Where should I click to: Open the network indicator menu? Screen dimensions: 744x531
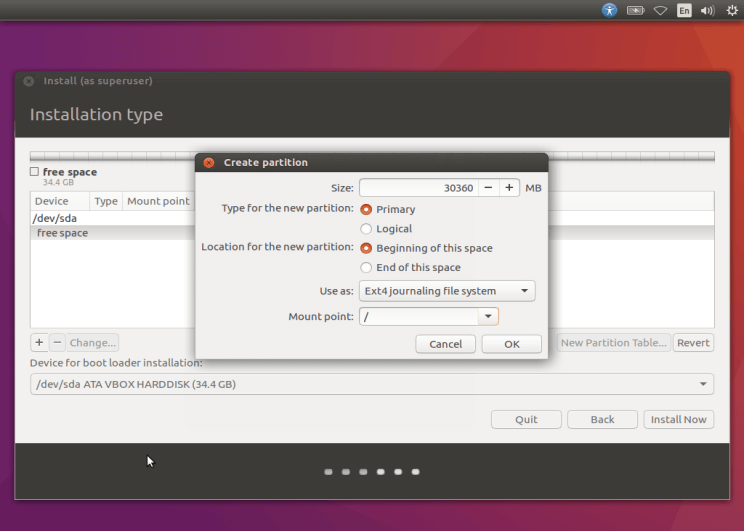[660, 10]
